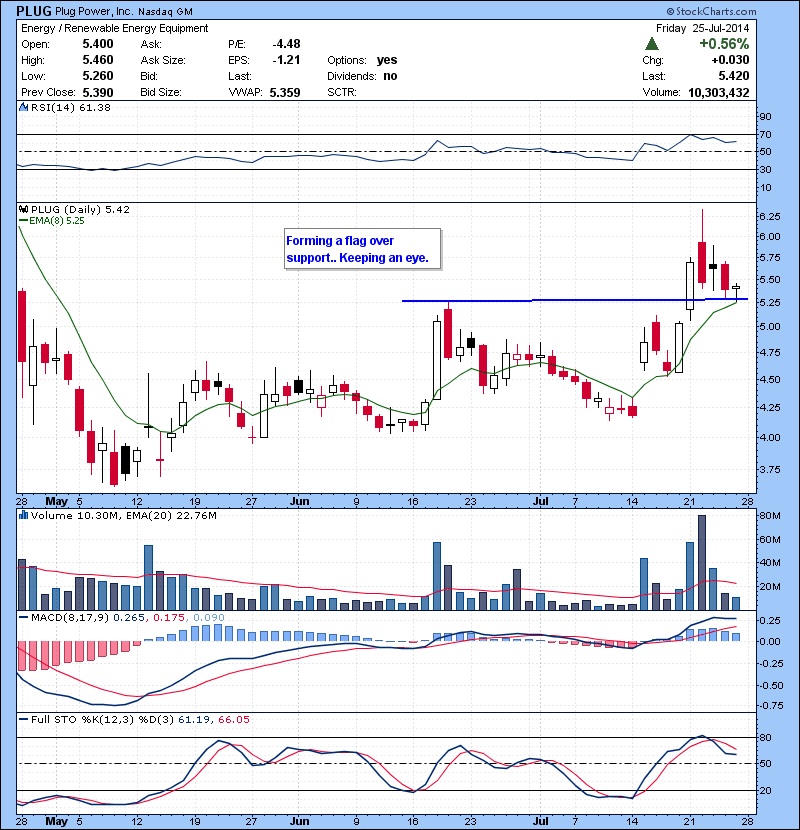This screenshot has height=830, width=800.
Task: Click the green up-arrow triangle beside +0.56%
Action: (651, 44)
